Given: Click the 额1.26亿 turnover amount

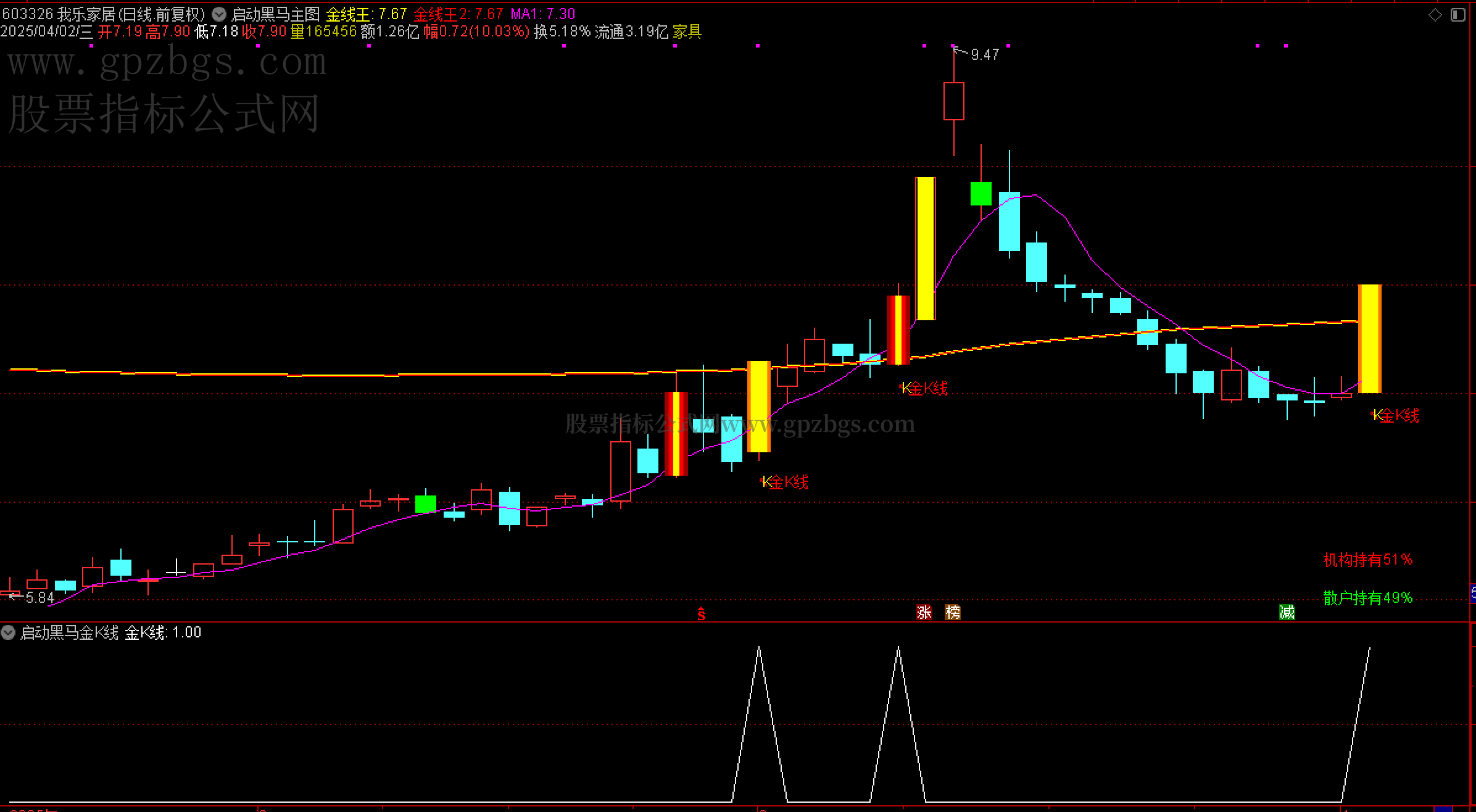Looking at the screenshot, I should click(x=390, y=31).
